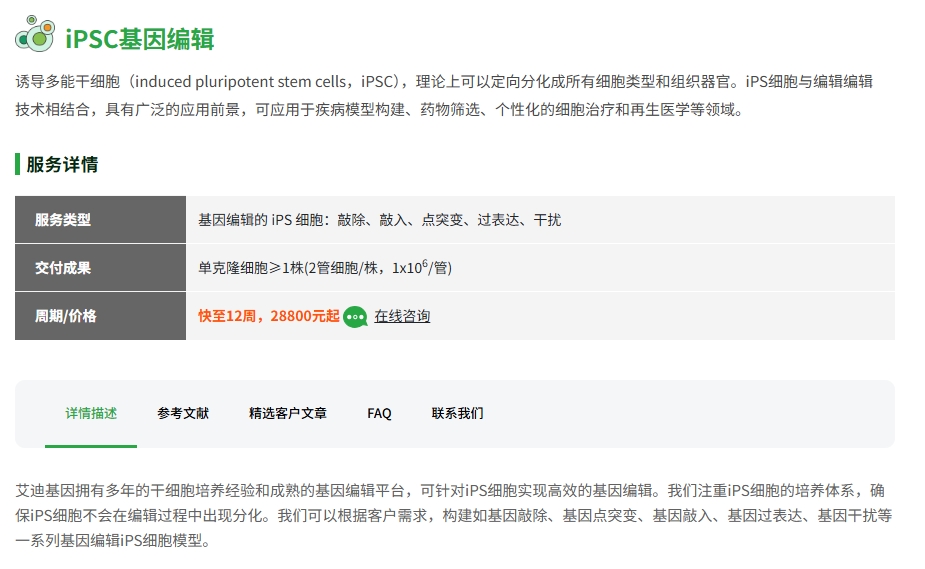Click the 交付成果 table header cell

100,268
